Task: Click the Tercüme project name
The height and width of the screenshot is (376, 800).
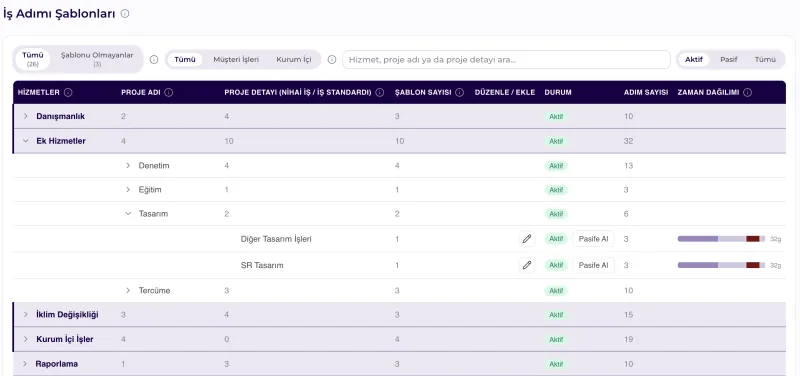Action: 155,290
